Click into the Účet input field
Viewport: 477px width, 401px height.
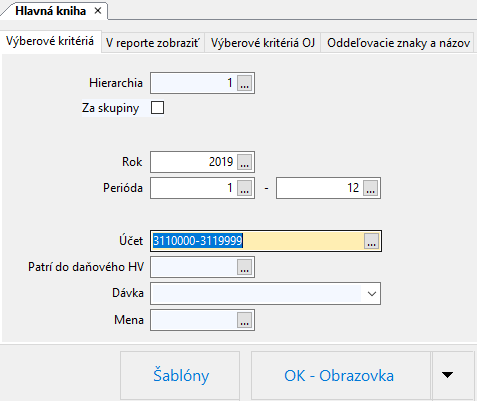pyautogui.click(x=258, y=241)
